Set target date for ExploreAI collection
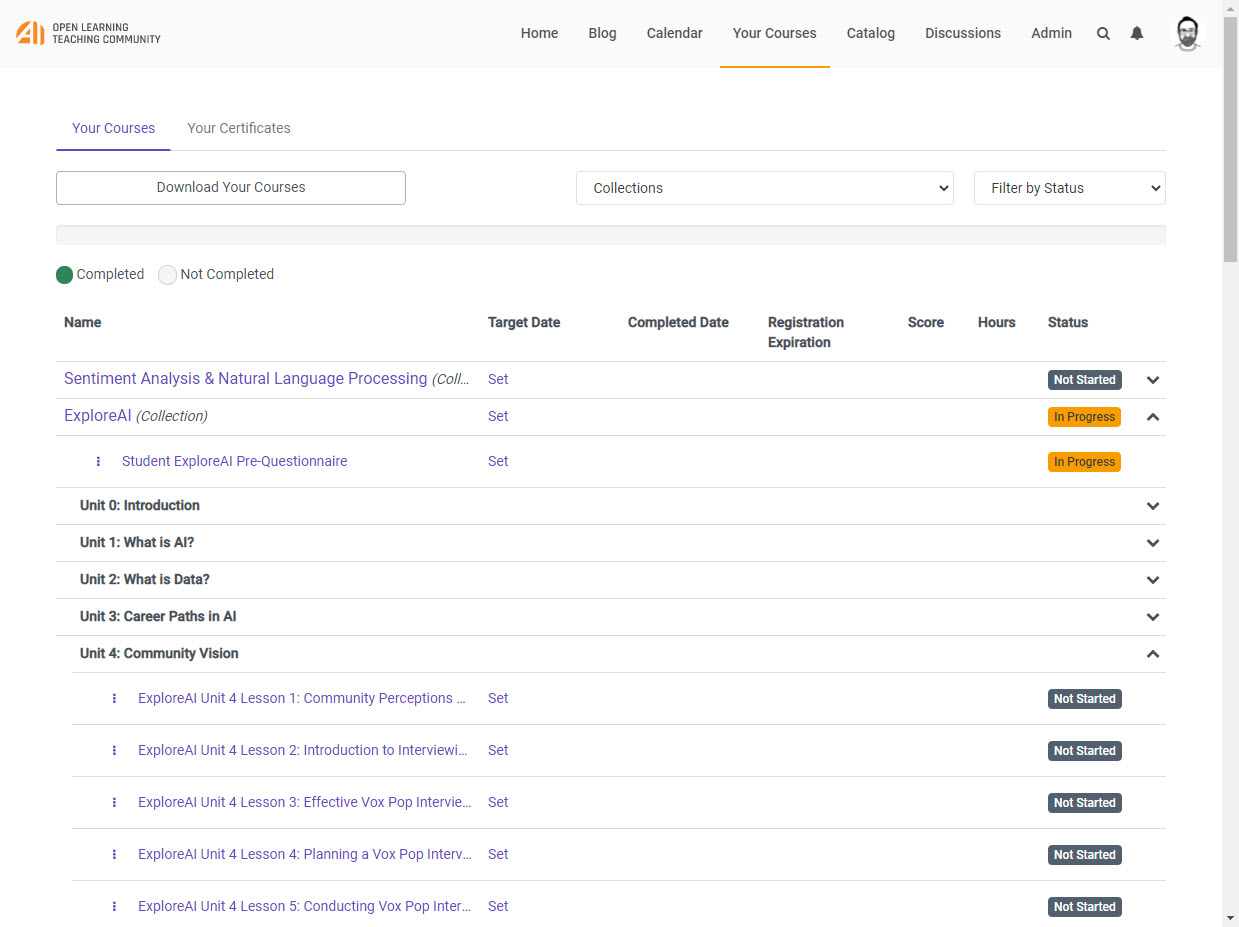The height and width of the screenshot is (927, 1239). (x=498, y=416)
